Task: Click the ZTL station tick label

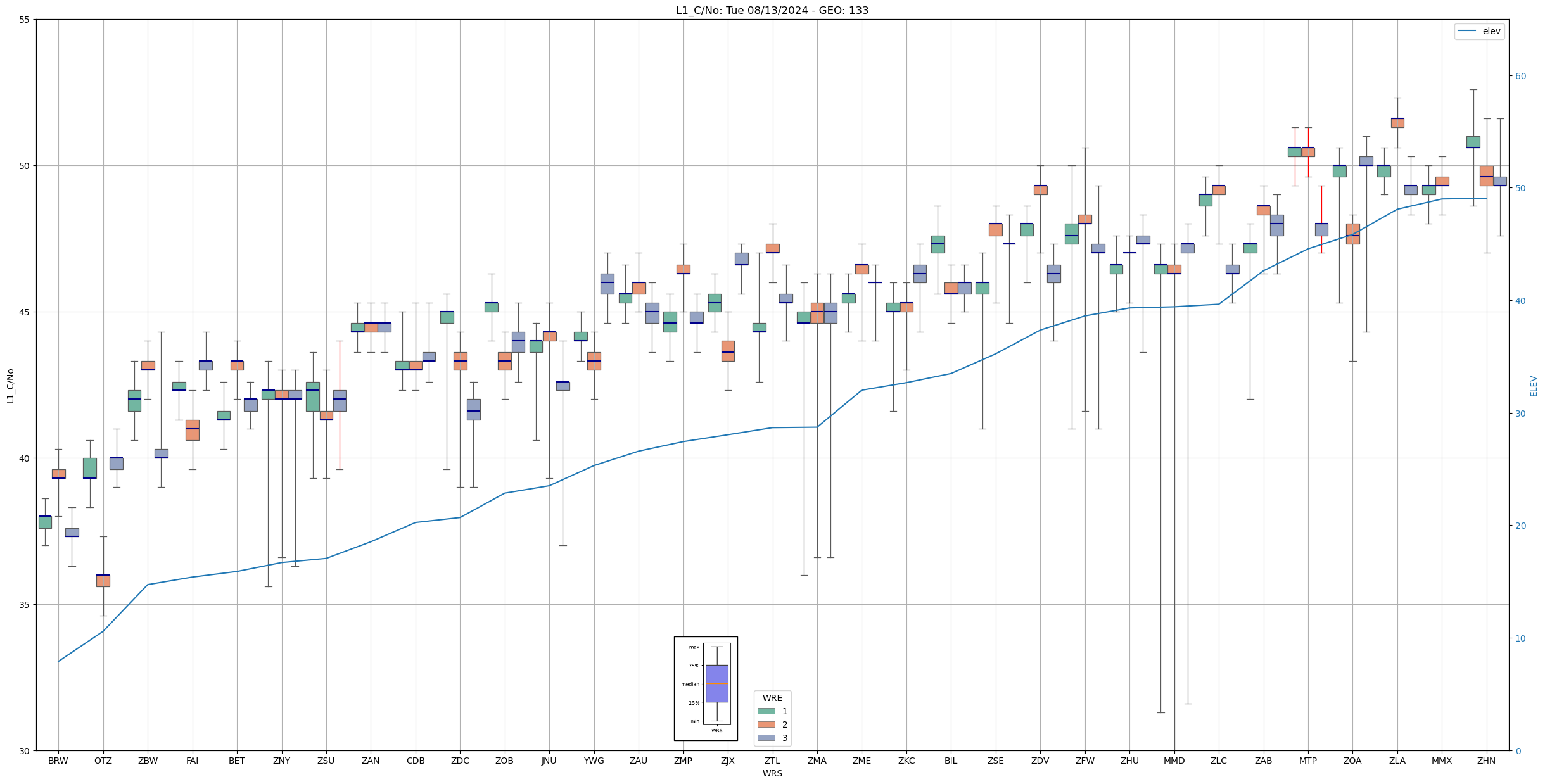Action: coord(772,761)
